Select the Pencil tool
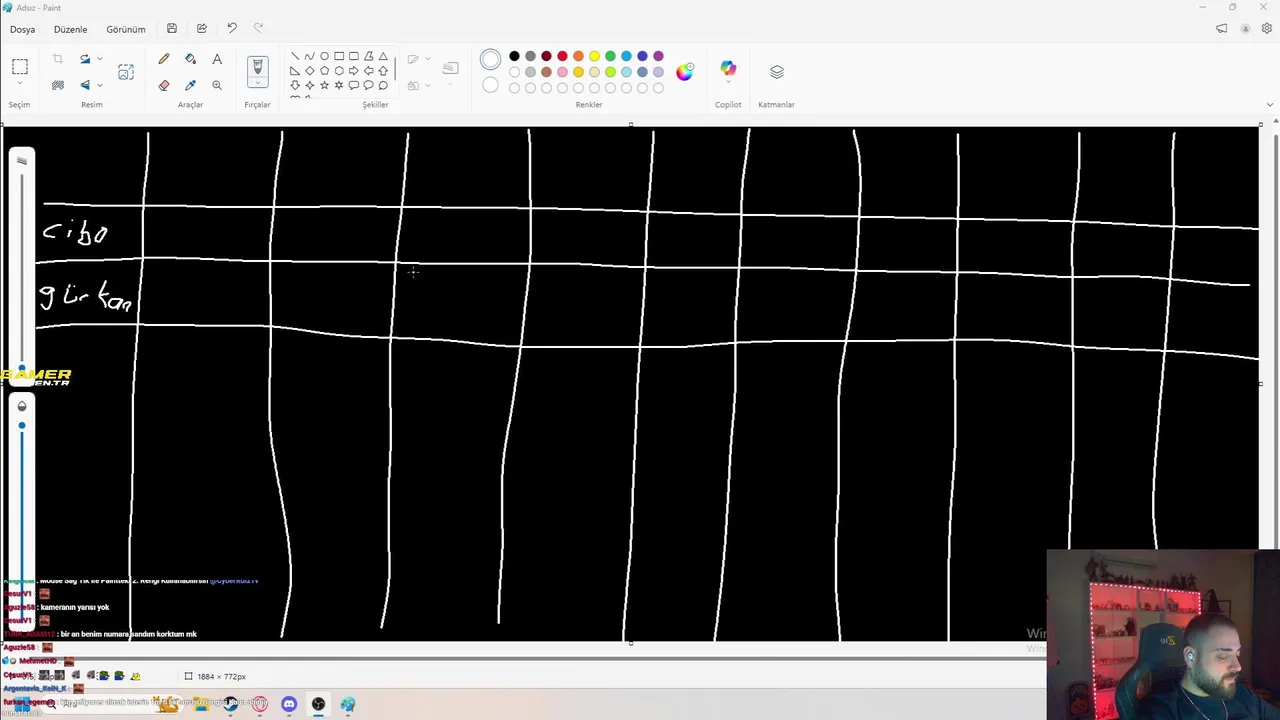The width and height of the screenshot is (1280, 720). coord(164,59)
